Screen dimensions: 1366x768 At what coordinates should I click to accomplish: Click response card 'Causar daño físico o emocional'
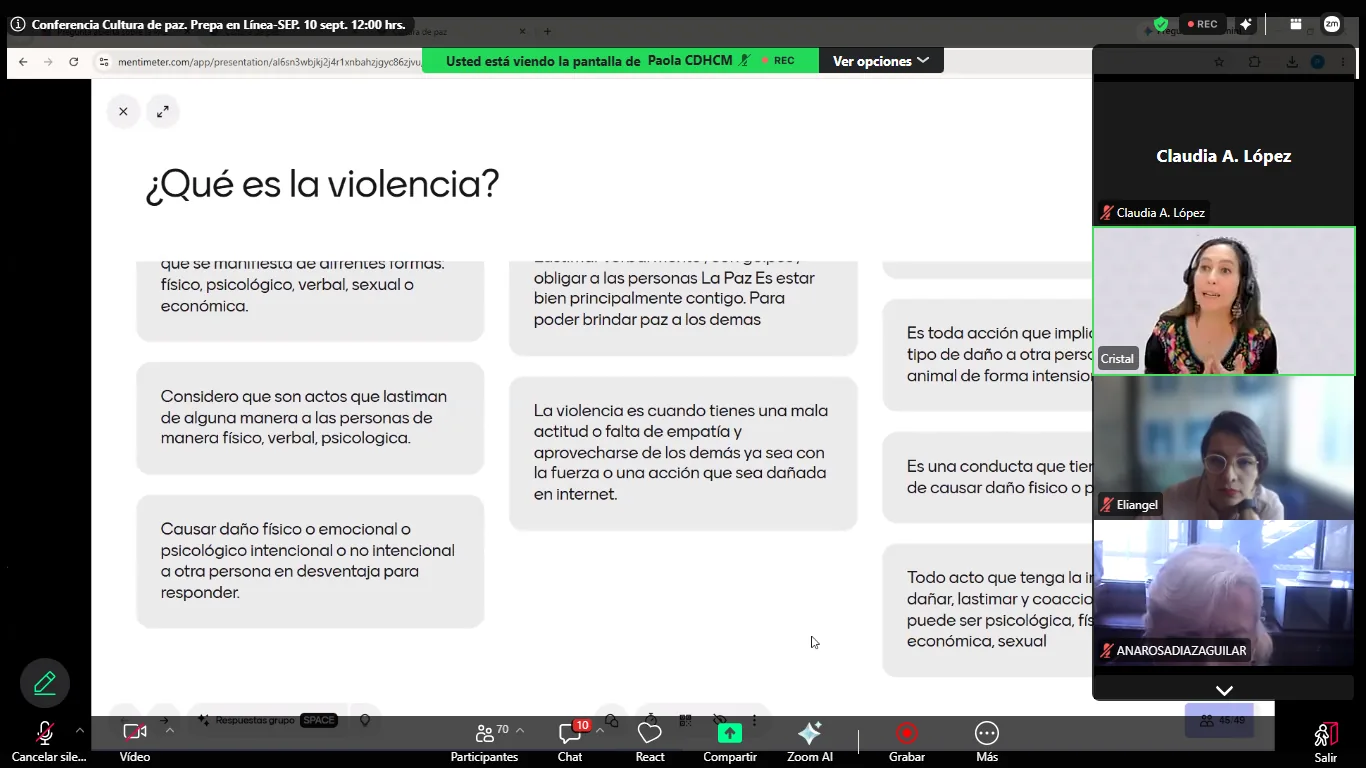[310, 561]
